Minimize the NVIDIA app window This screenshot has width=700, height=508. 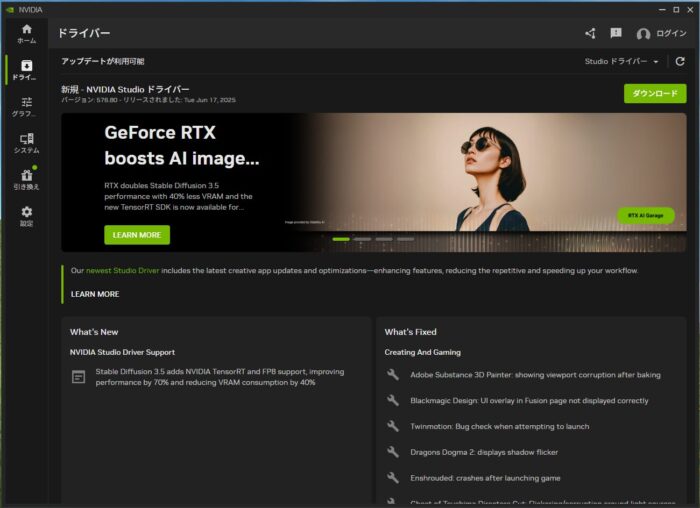(x=662, y=9)
